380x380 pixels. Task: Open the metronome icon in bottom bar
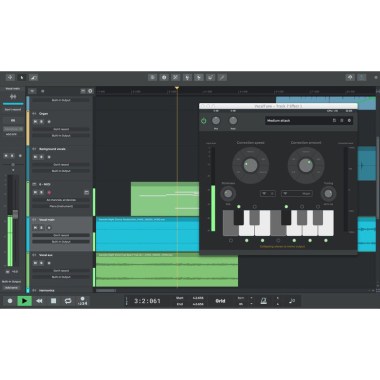tap(263, 301)
